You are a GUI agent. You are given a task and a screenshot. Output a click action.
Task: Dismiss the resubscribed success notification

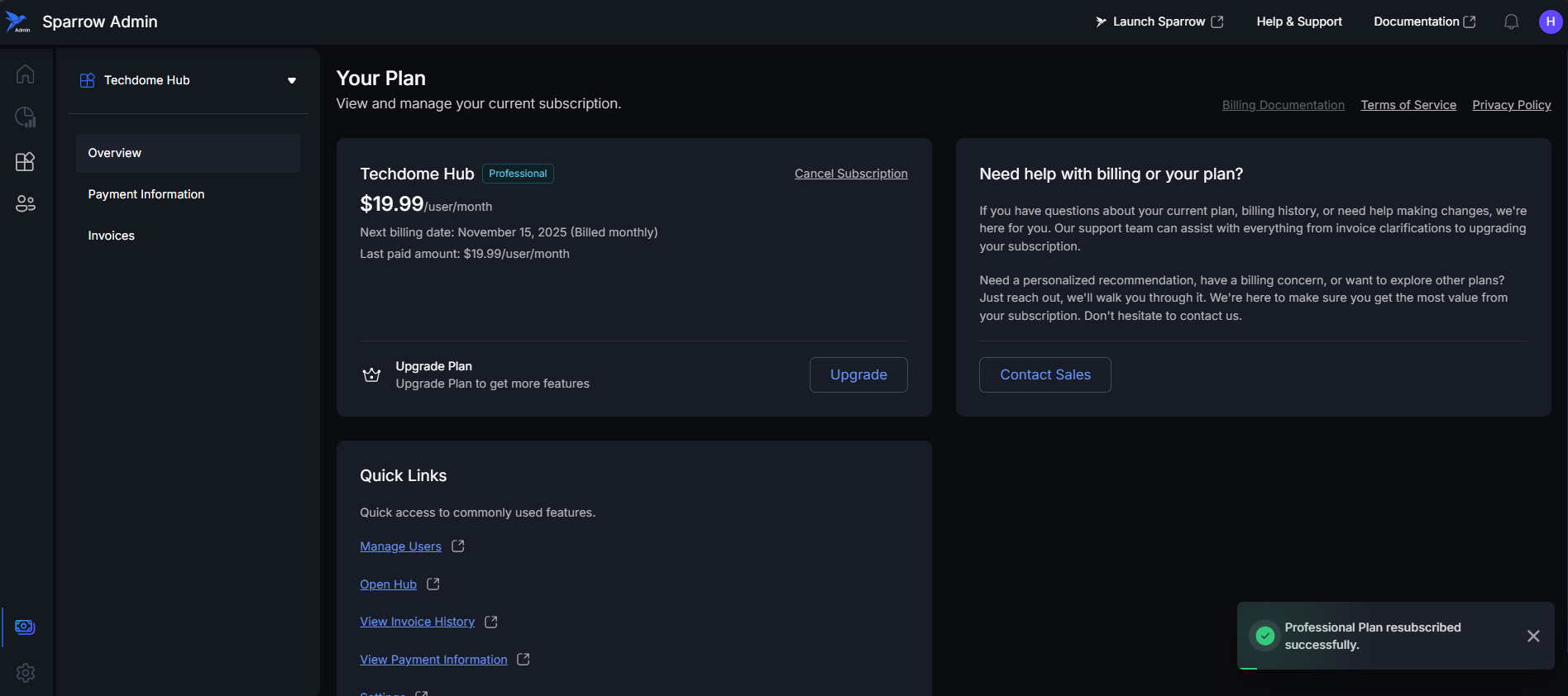(1532, 636)
